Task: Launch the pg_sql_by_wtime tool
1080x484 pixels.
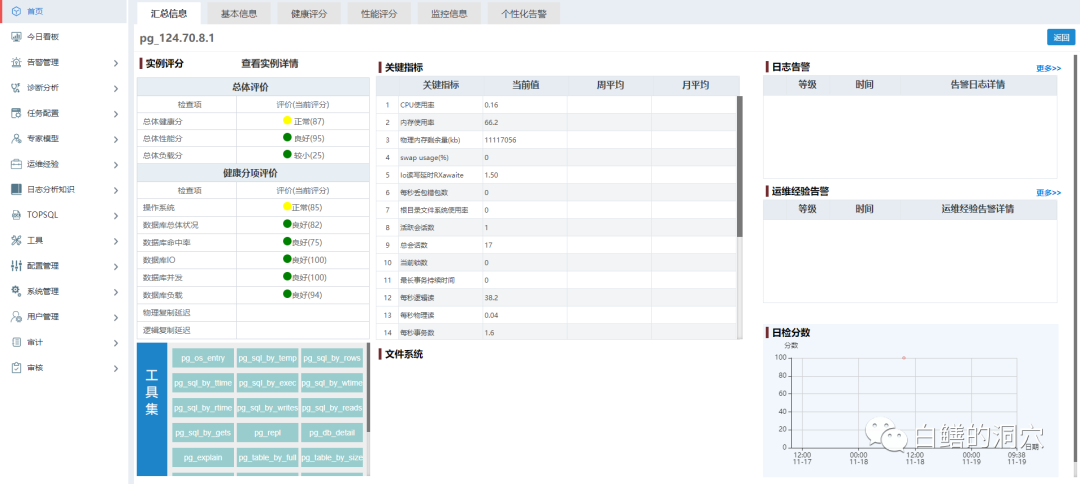Action: coord(332,383)
